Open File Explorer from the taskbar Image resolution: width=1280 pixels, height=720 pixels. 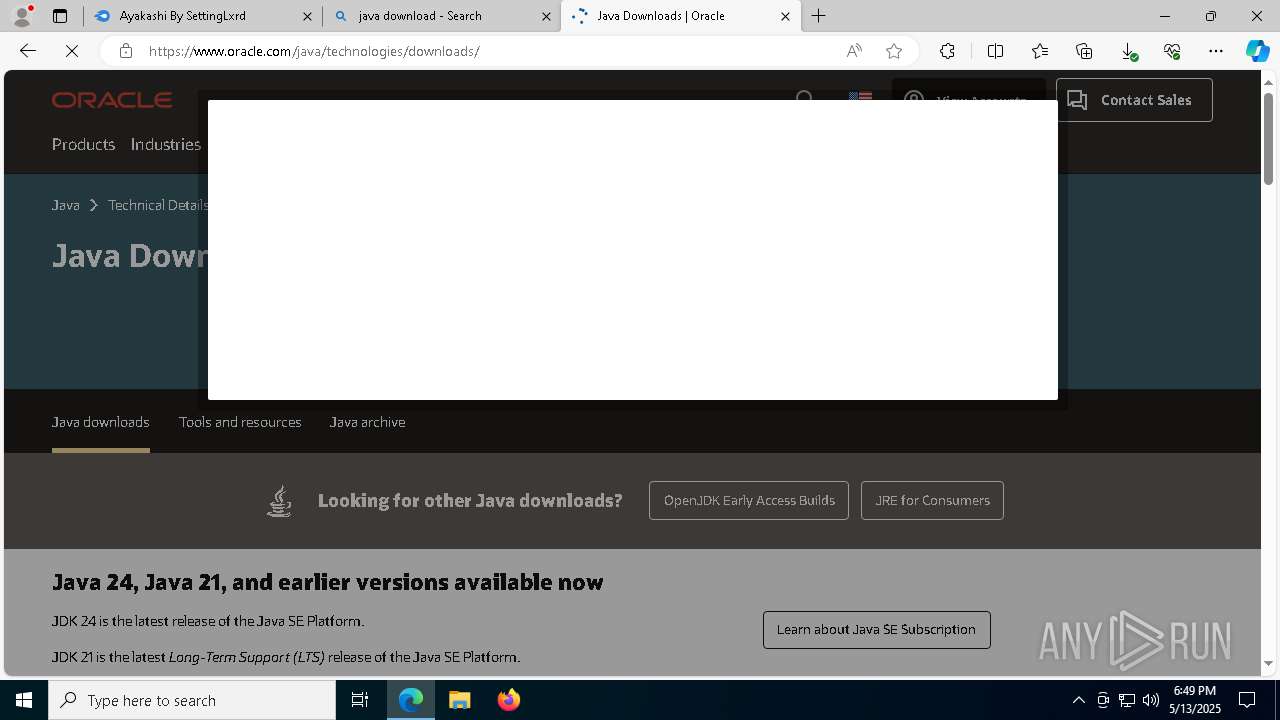(460, 700)
